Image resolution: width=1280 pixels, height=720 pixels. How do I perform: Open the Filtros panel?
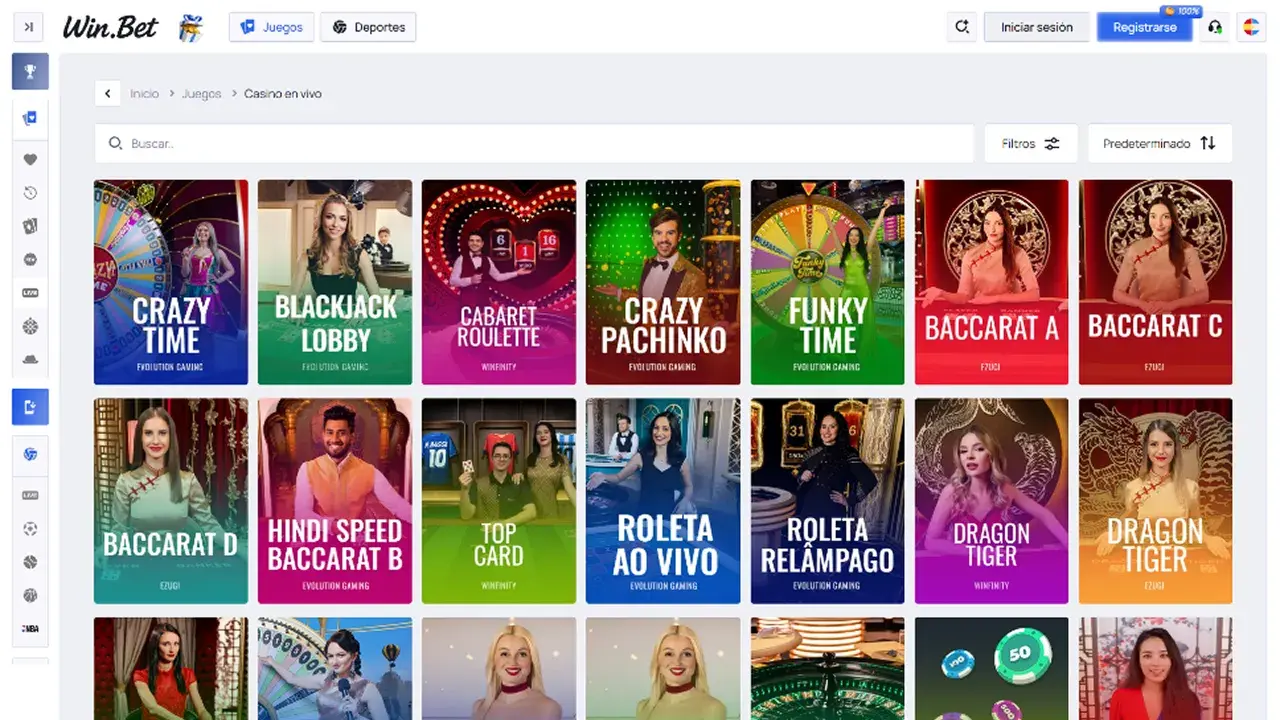(x=1031, y=143)
